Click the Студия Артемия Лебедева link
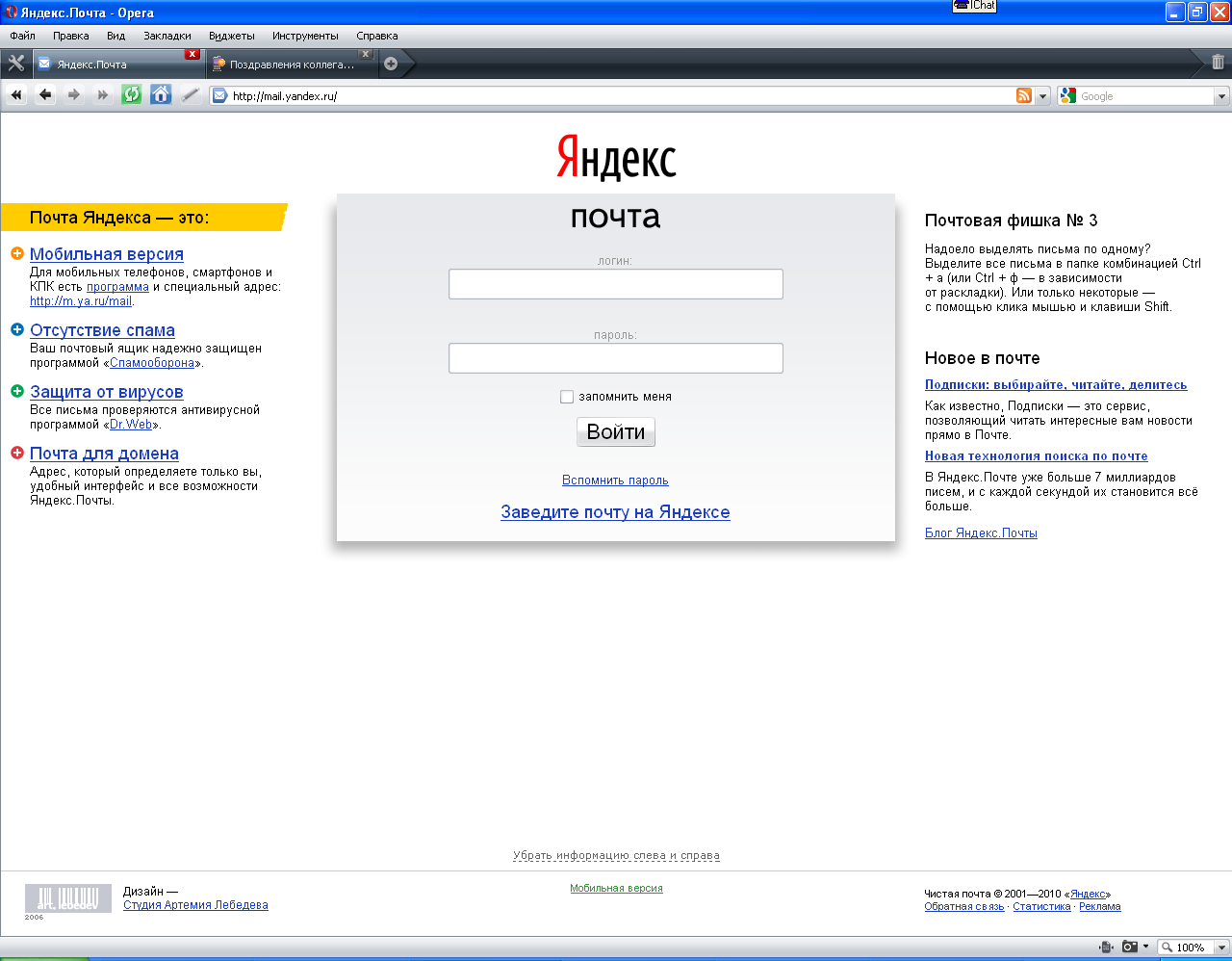The height and width of the screenshot is (961, 1232). pyautogui.click(x=195, y=905)
